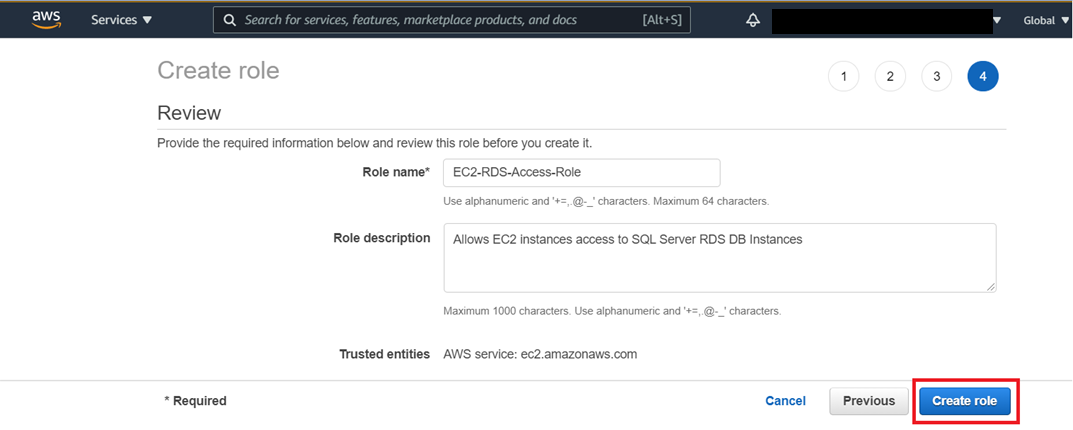Image resolution: width=1073 pixels, height=430 pixels.
Task: Click the '* Required' note text
Action: point(195,401)
